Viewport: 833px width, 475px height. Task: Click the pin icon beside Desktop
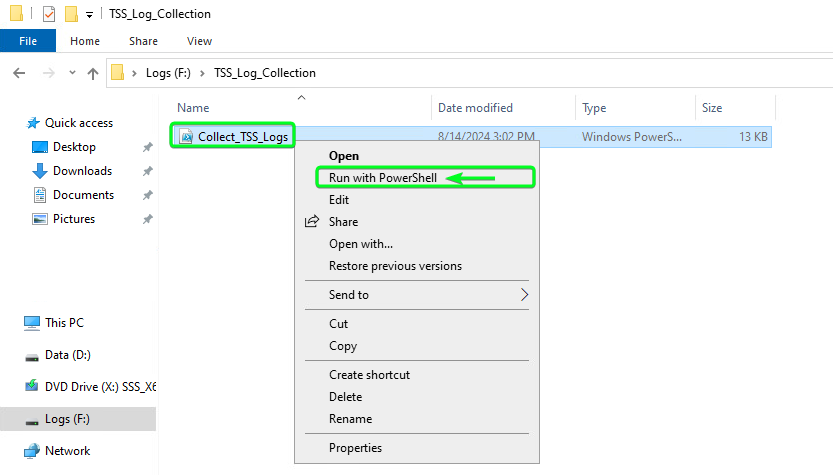[x=148, y=147]
